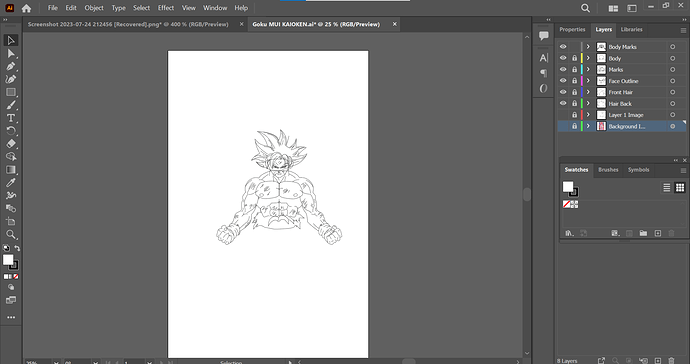Select the Pen tool

point(11,66)
